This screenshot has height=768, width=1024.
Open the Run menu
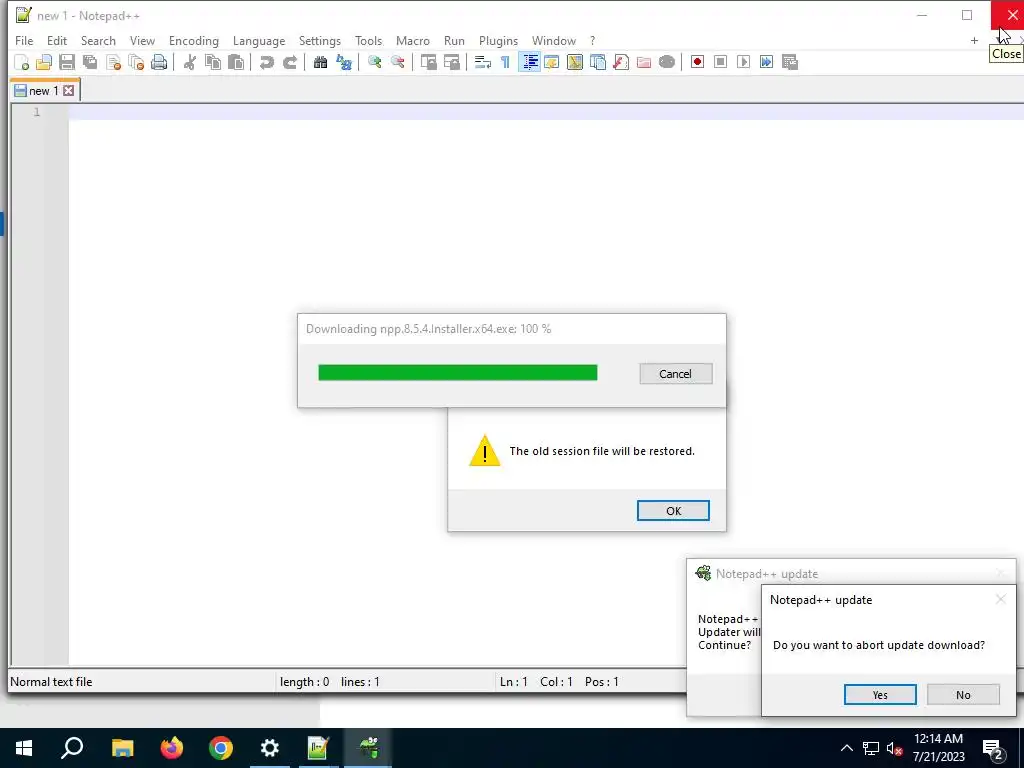[454, 40]
